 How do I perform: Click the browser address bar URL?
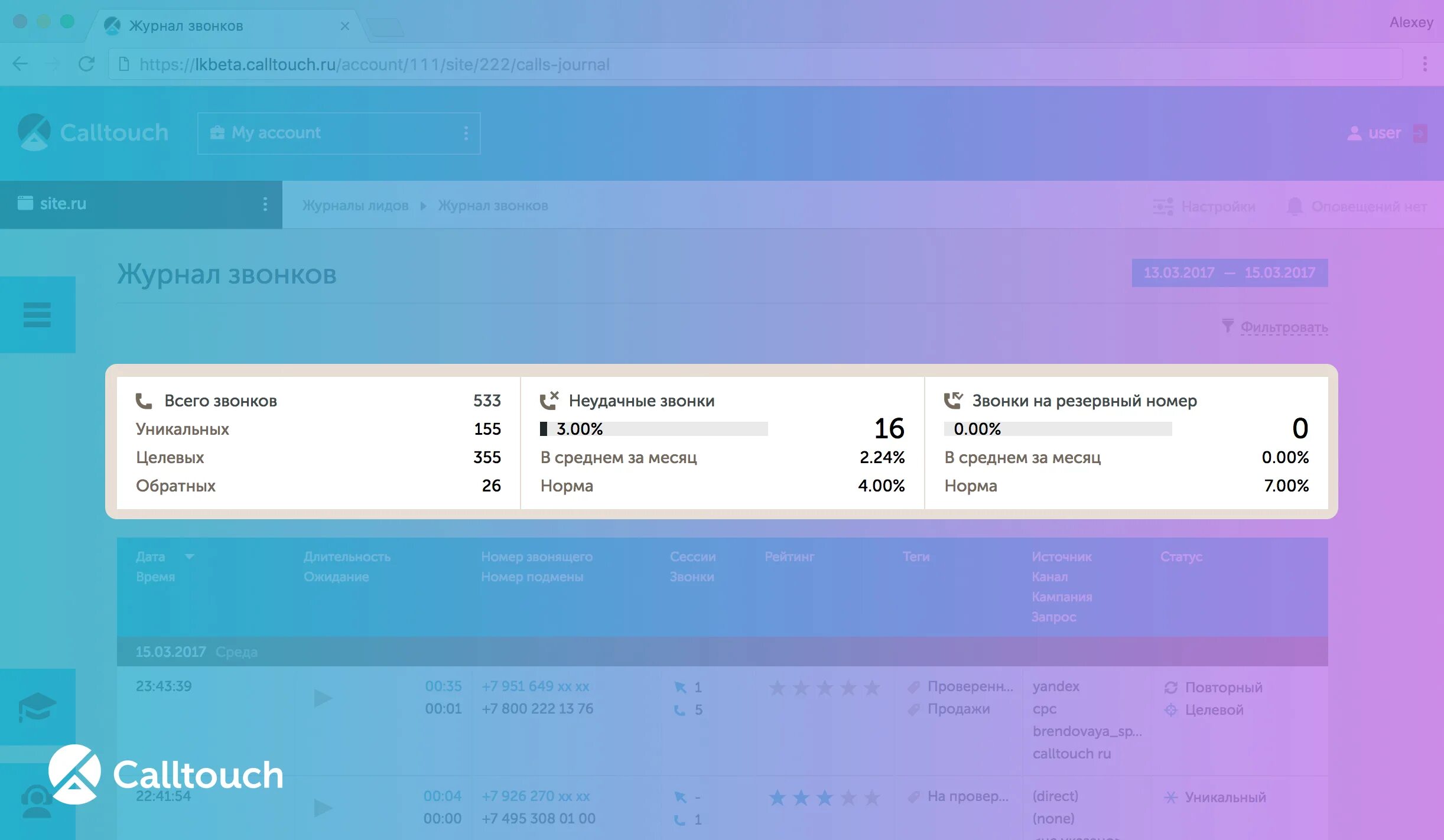coord(375,64)
